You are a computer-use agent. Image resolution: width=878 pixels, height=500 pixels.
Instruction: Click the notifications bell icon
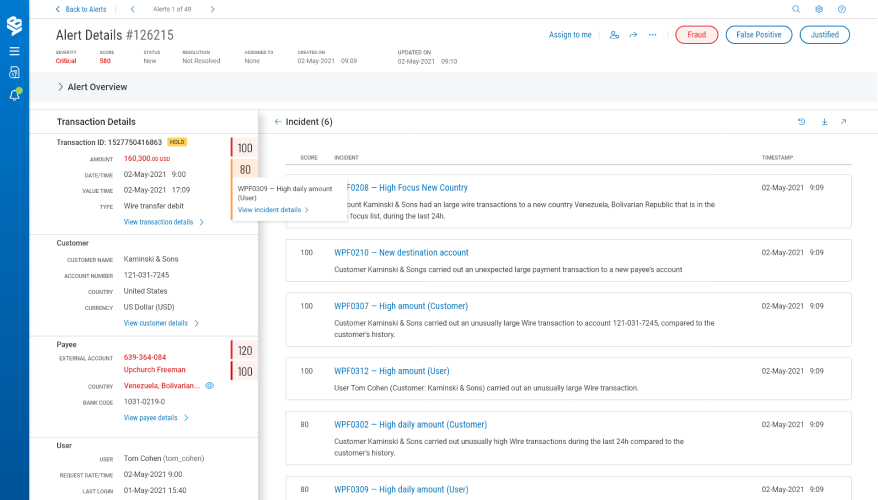(14, 95)
